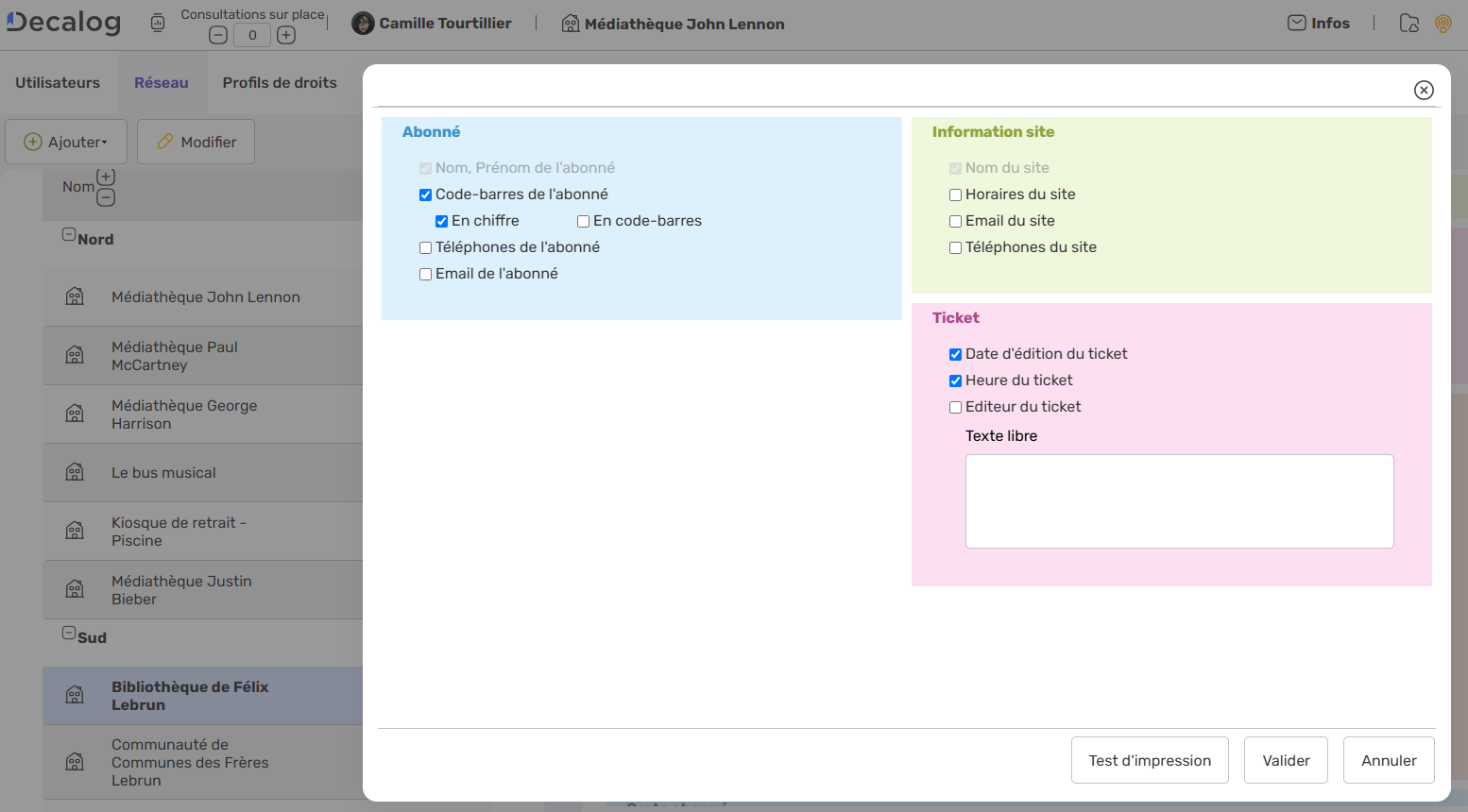Open the Ajouter dropdown

pos(66,142)
